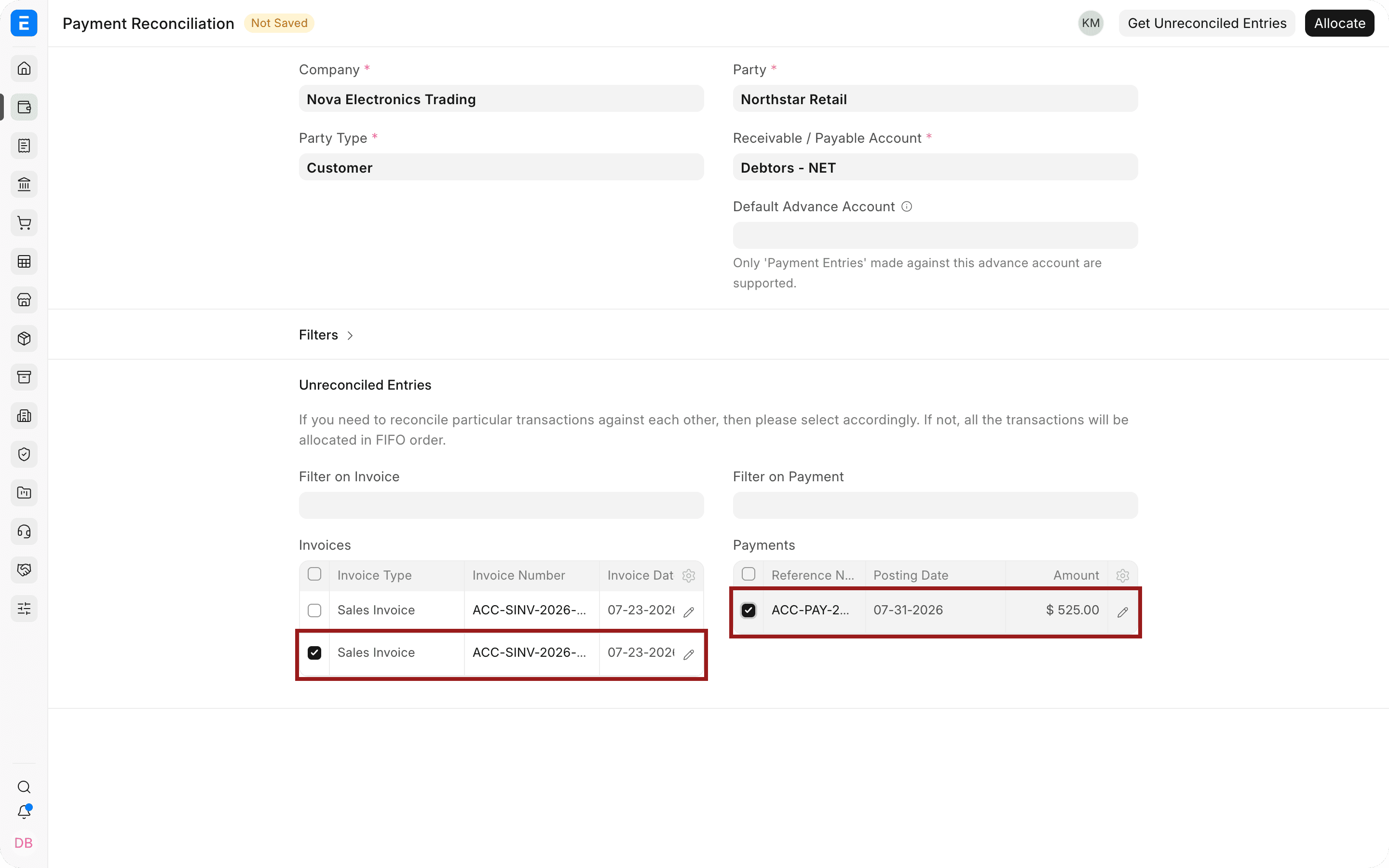Open the Company field Nova Electronics Trading
The height and width of the screenshot is (868, 1389).
[501, 99]
